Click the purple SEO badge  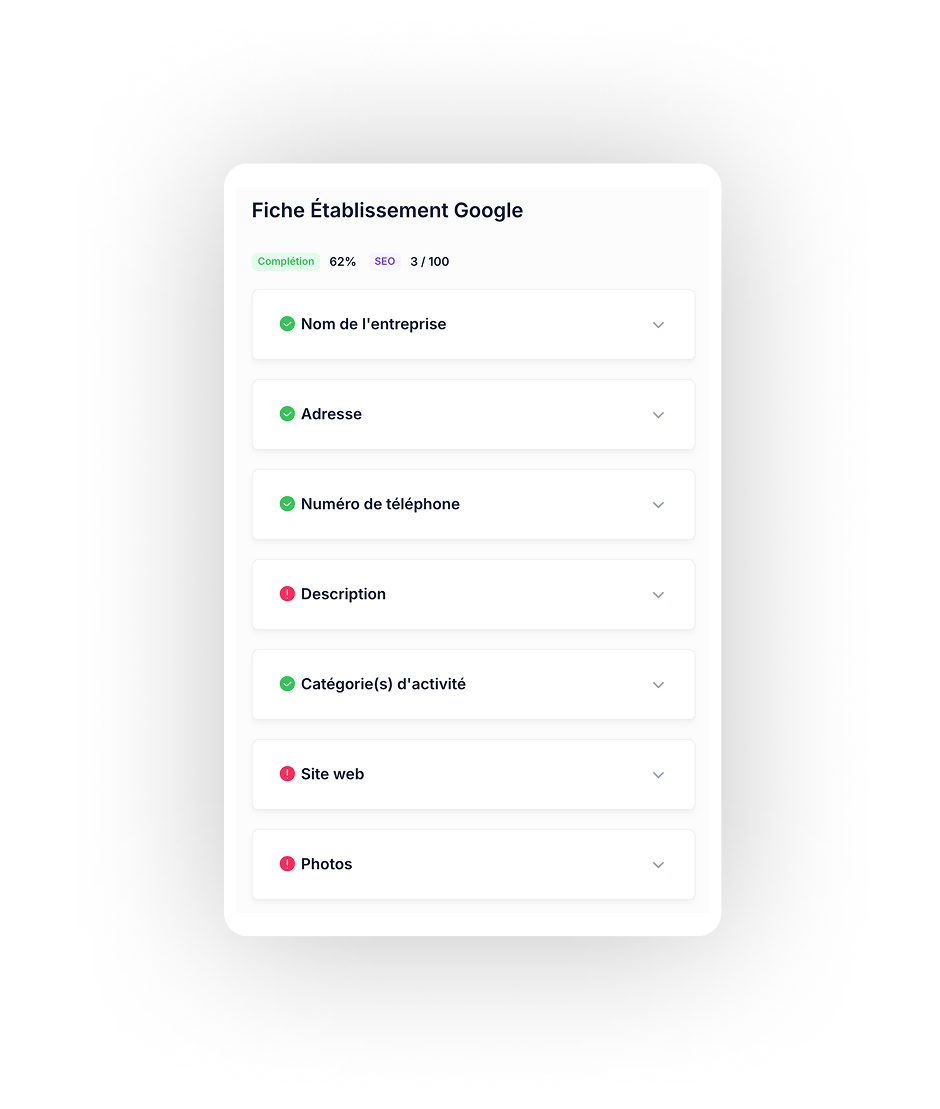click(385, 262)
